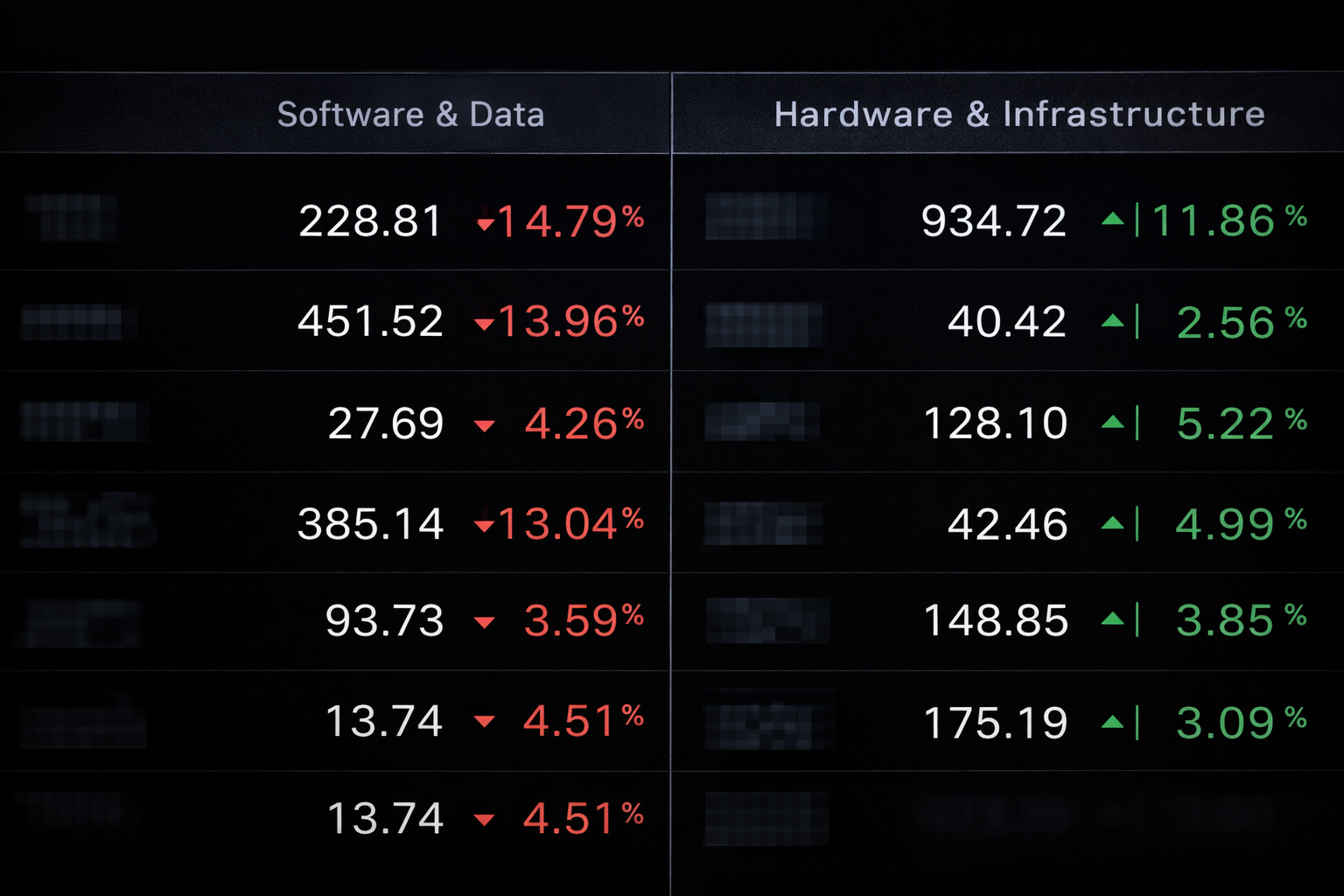The height and width of the screenshot is (896, 1344).
Task: Select the Software & Data column header
Action: (410, 115)
